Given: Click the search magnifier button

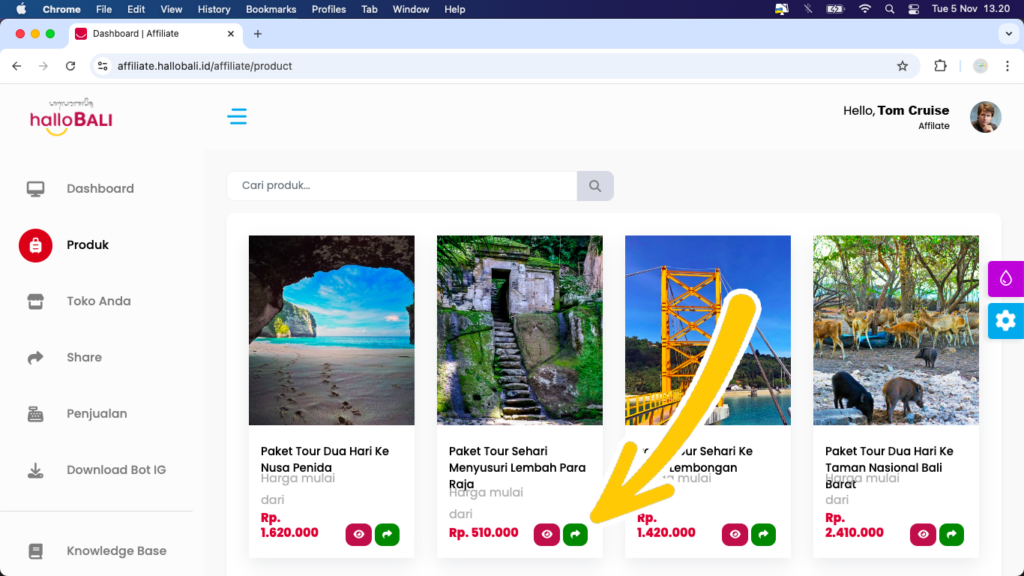Looking at the screenshot, I should (595, 186).
